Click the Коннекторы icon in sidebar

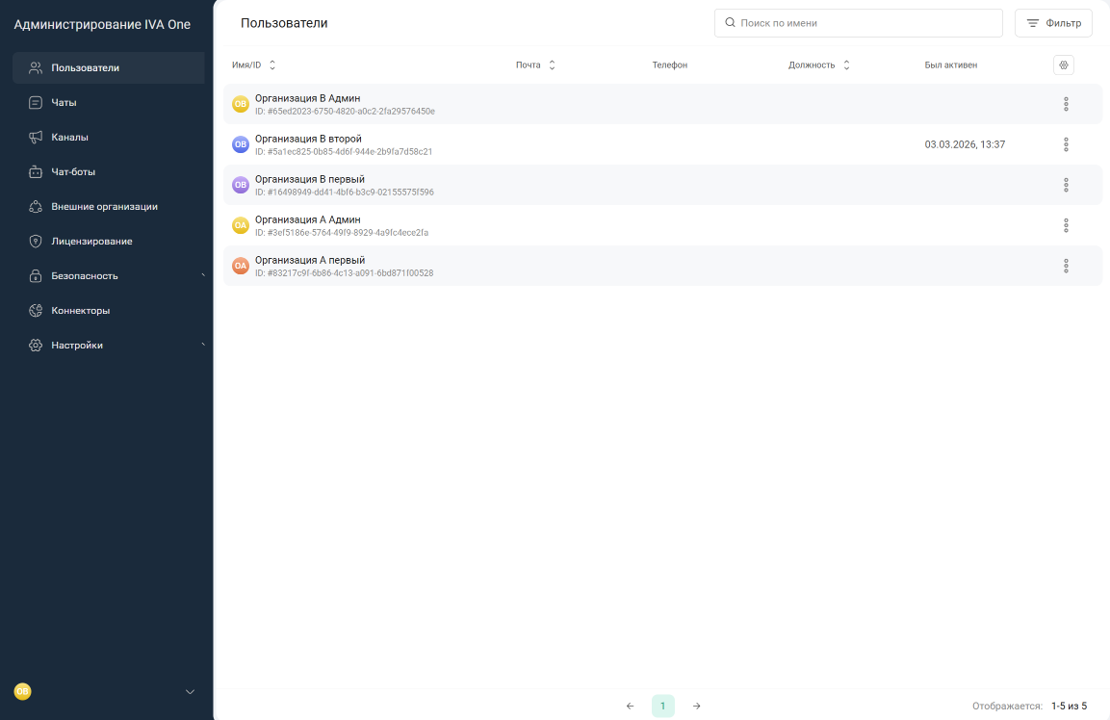(x=36, y=311)
